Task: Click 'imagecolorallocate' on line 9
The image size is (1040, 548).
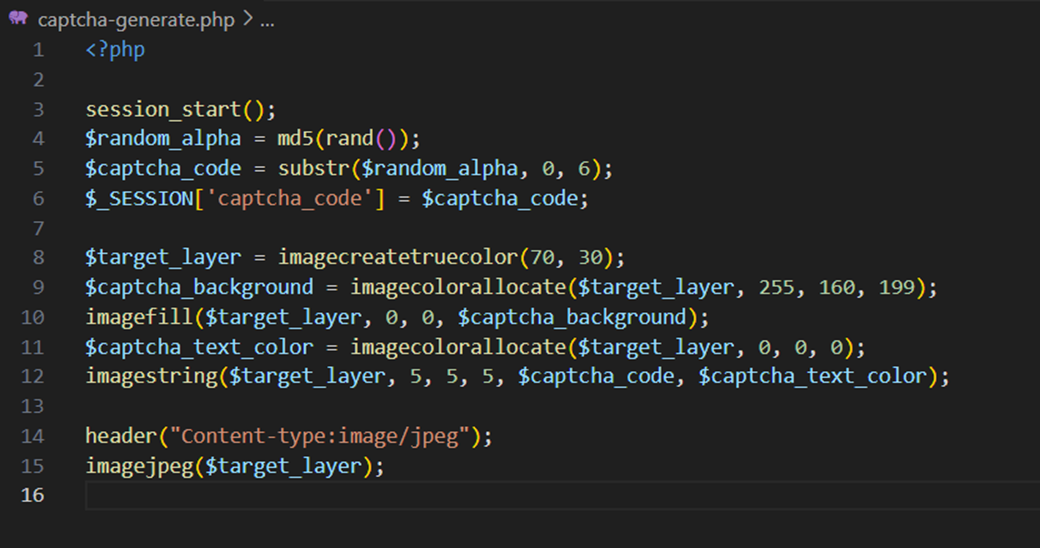Action: pyautogui.click(x=458, y=287)
